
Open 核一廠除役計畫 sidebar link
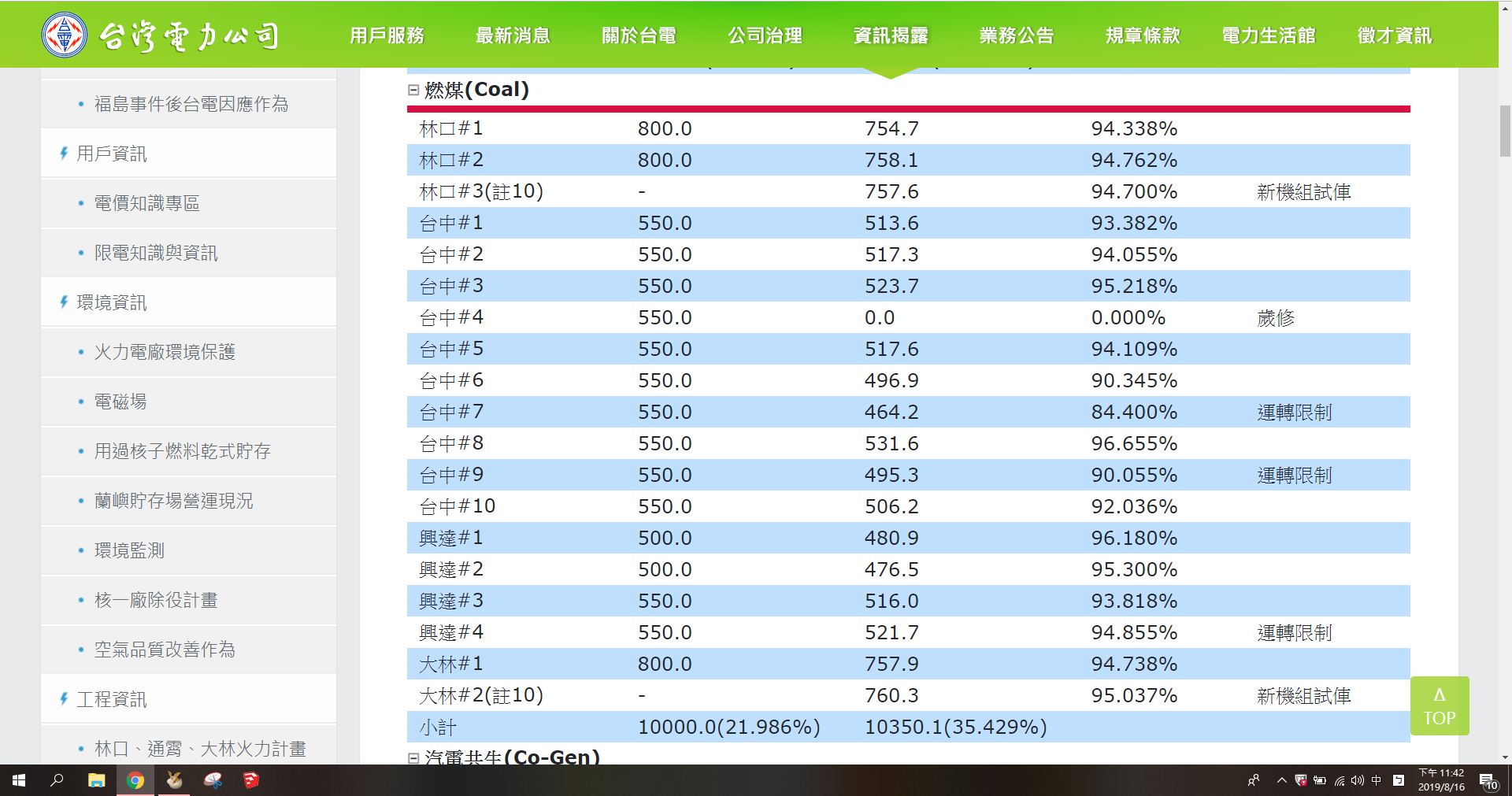click(156, 600)
